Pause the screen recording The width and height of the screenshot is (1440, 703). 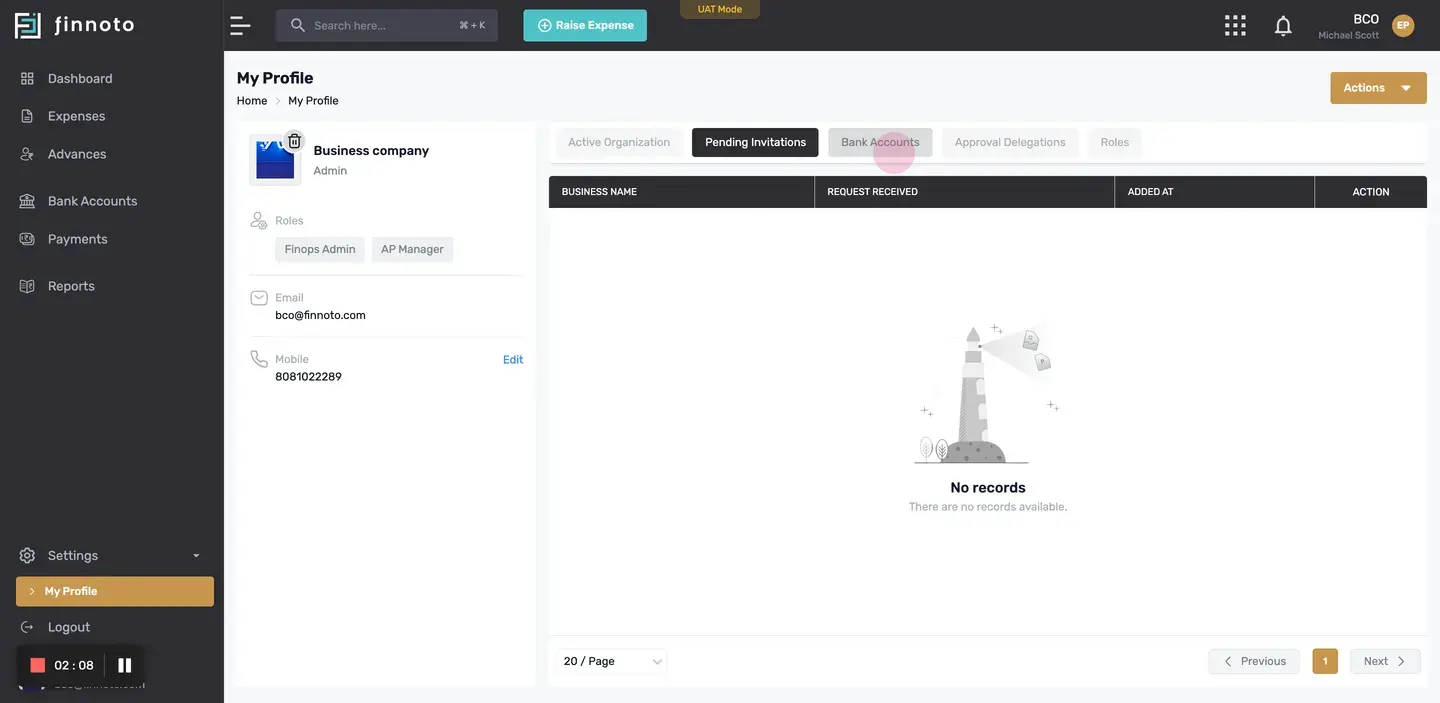point(125,665)
